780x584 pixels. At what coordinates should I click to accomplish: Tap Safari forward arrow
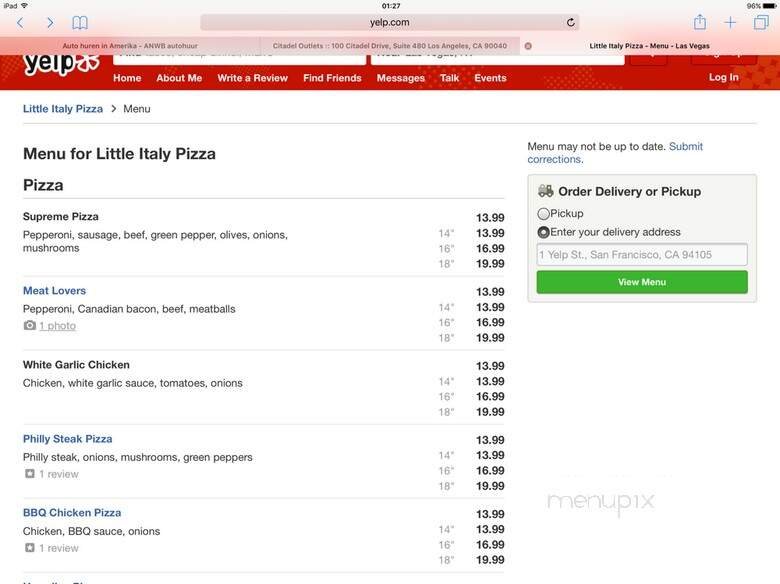pos(50,22)
